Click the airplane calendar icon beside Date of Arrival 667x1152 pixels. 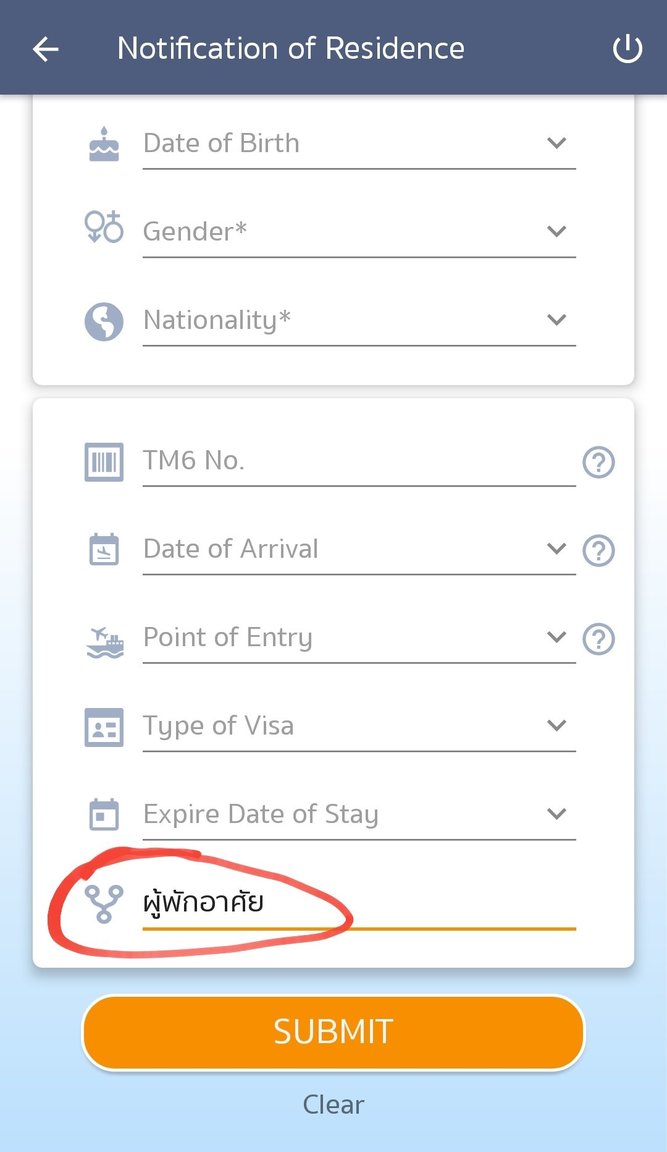click(103, 548)
